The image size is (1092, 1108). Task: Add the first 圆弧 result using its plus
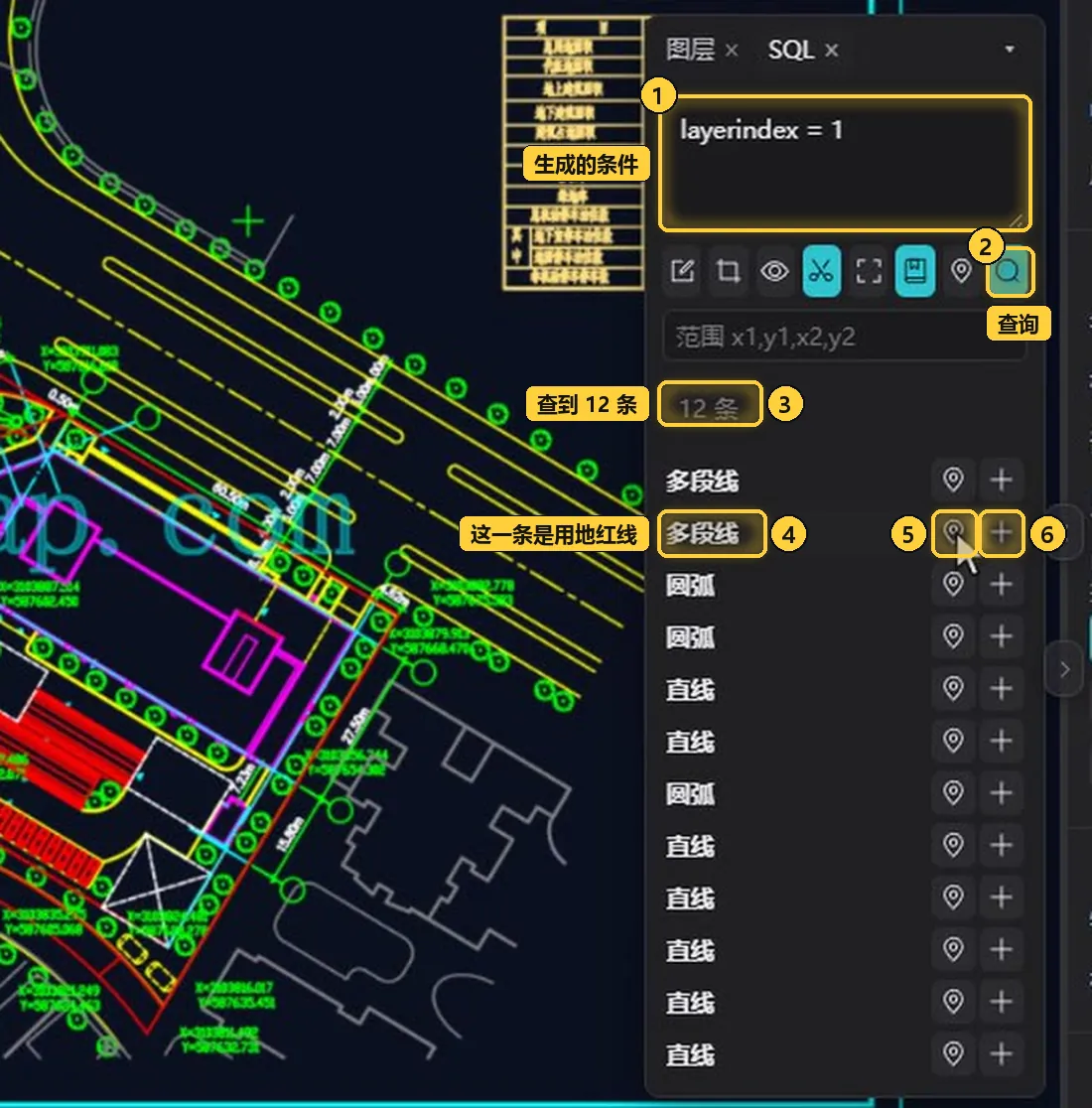[x=1001, y=585]
